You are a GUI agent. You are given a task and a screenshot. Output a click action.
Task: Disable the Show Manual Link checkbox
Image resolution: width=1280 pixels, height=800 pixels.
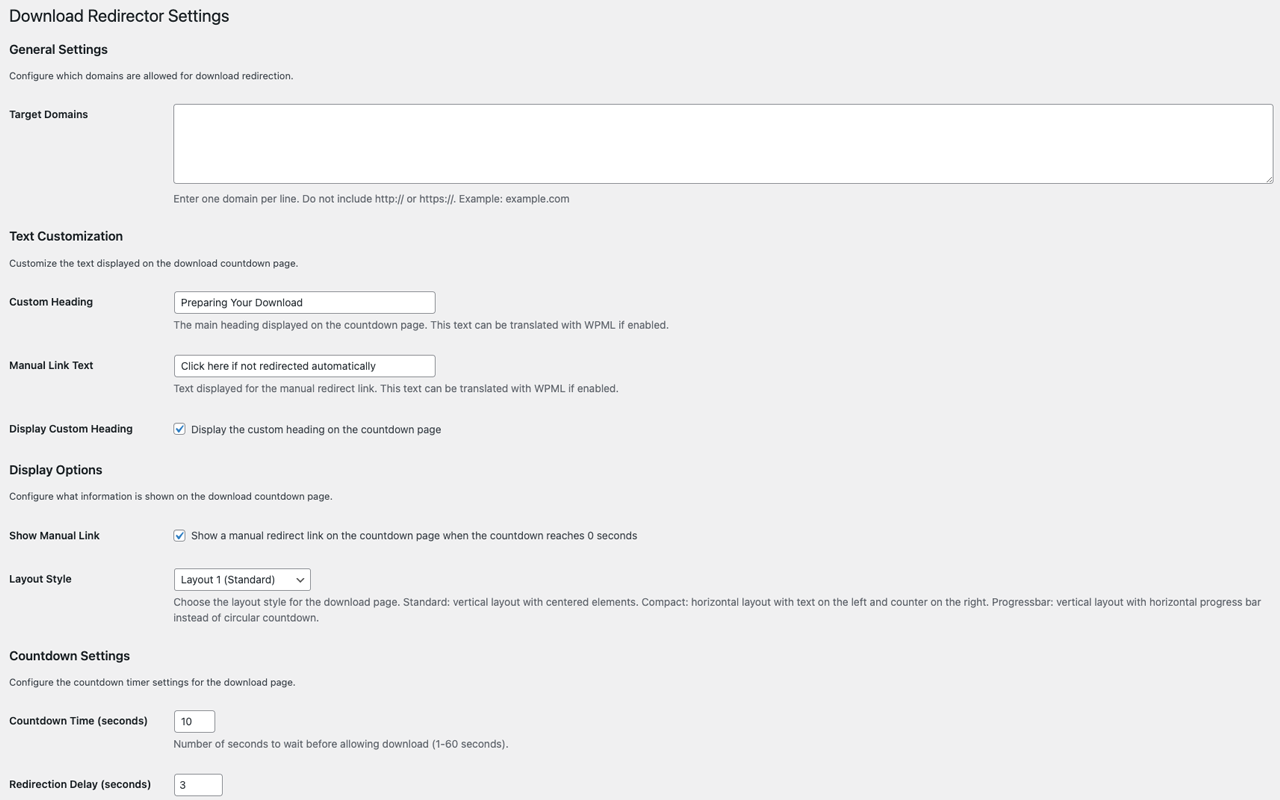point(180,536)
